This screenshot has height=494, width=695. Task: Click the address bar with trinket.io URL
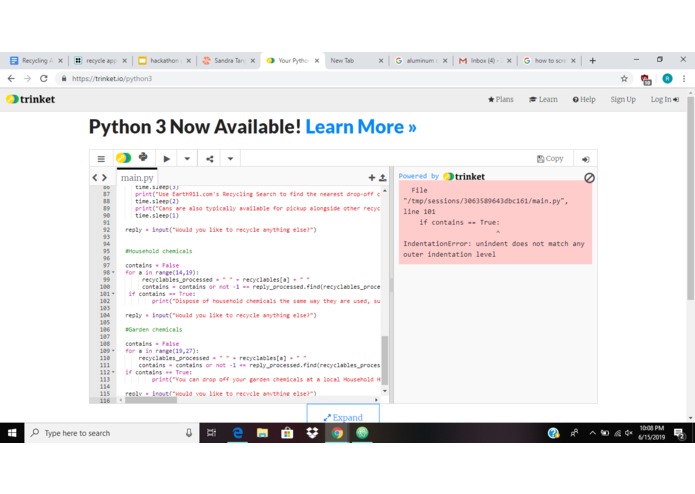337,78
